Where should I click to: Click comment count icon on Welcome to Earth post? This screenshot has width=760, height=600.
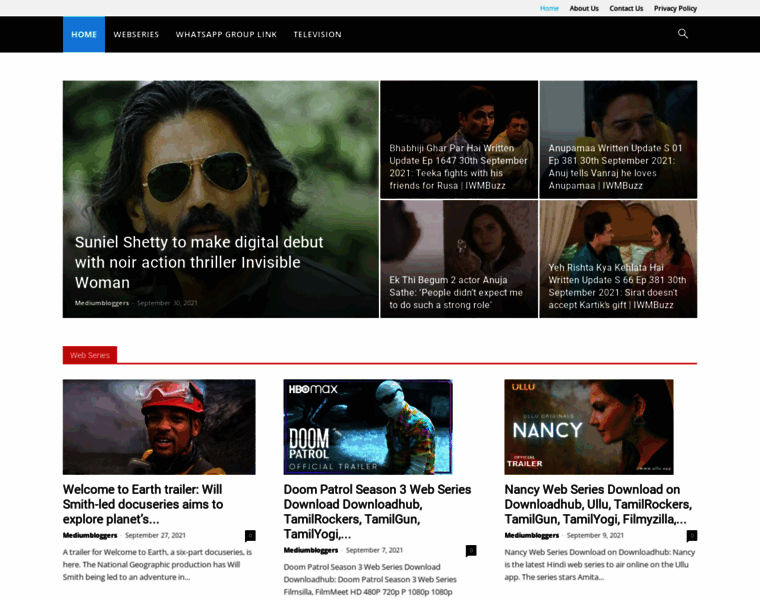coord(250,536)
